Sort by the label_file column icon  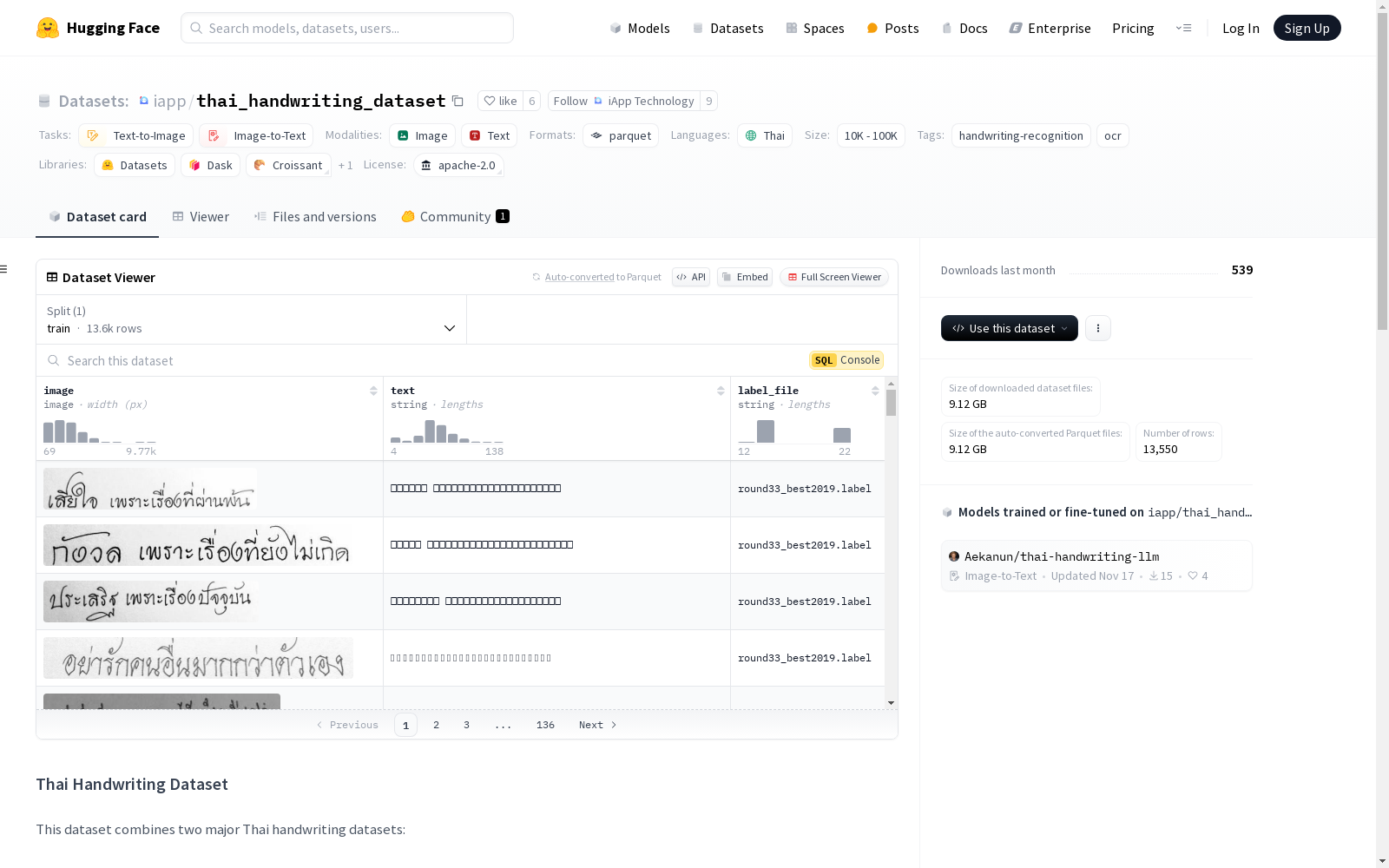point(875,391)
